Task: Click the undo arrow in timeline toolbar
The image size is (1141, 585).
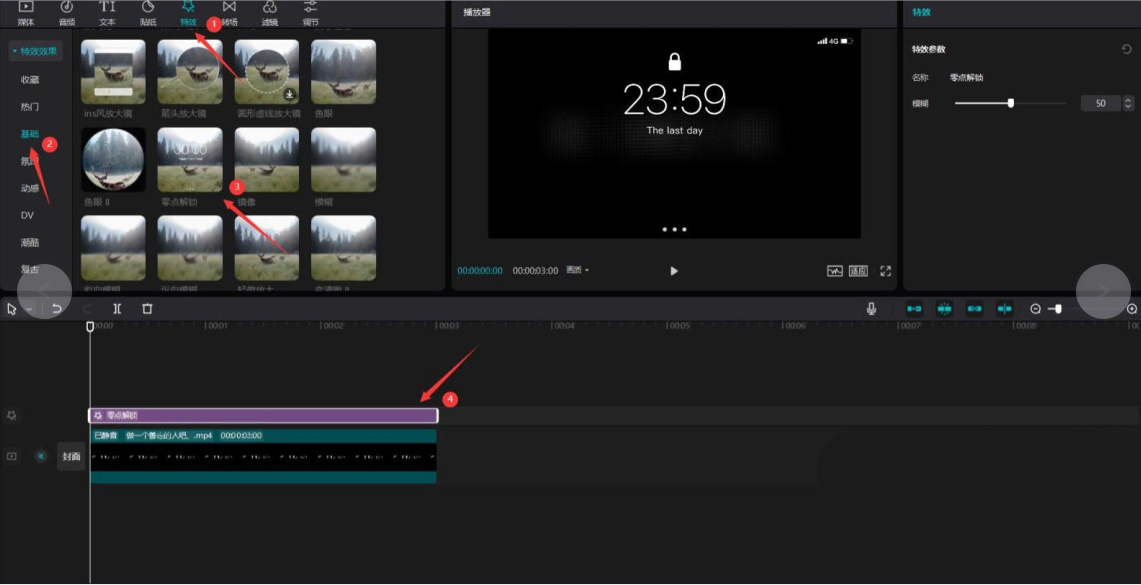Action: point(57,309)
